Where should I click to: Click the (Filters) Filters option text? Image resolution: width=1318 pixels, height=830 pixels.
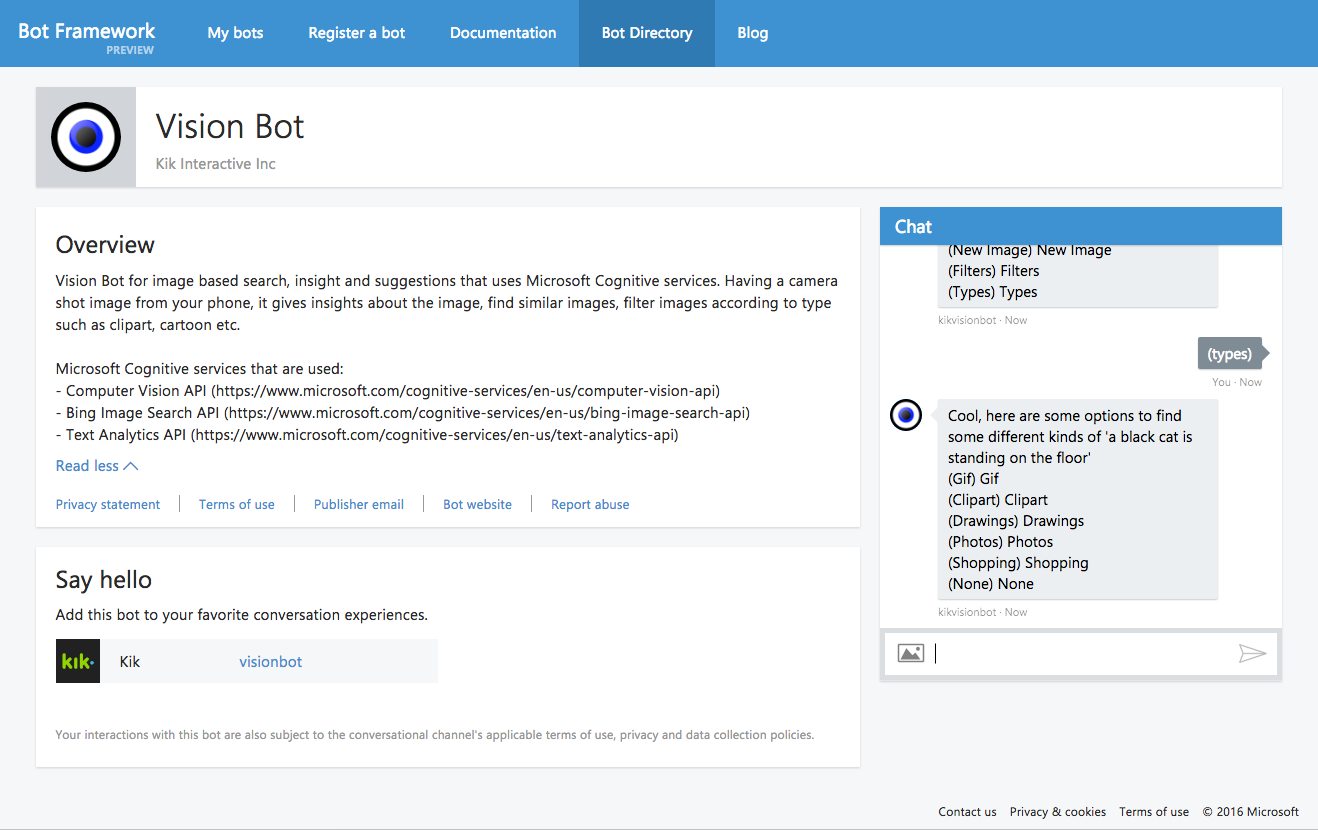tap(994, 271)
